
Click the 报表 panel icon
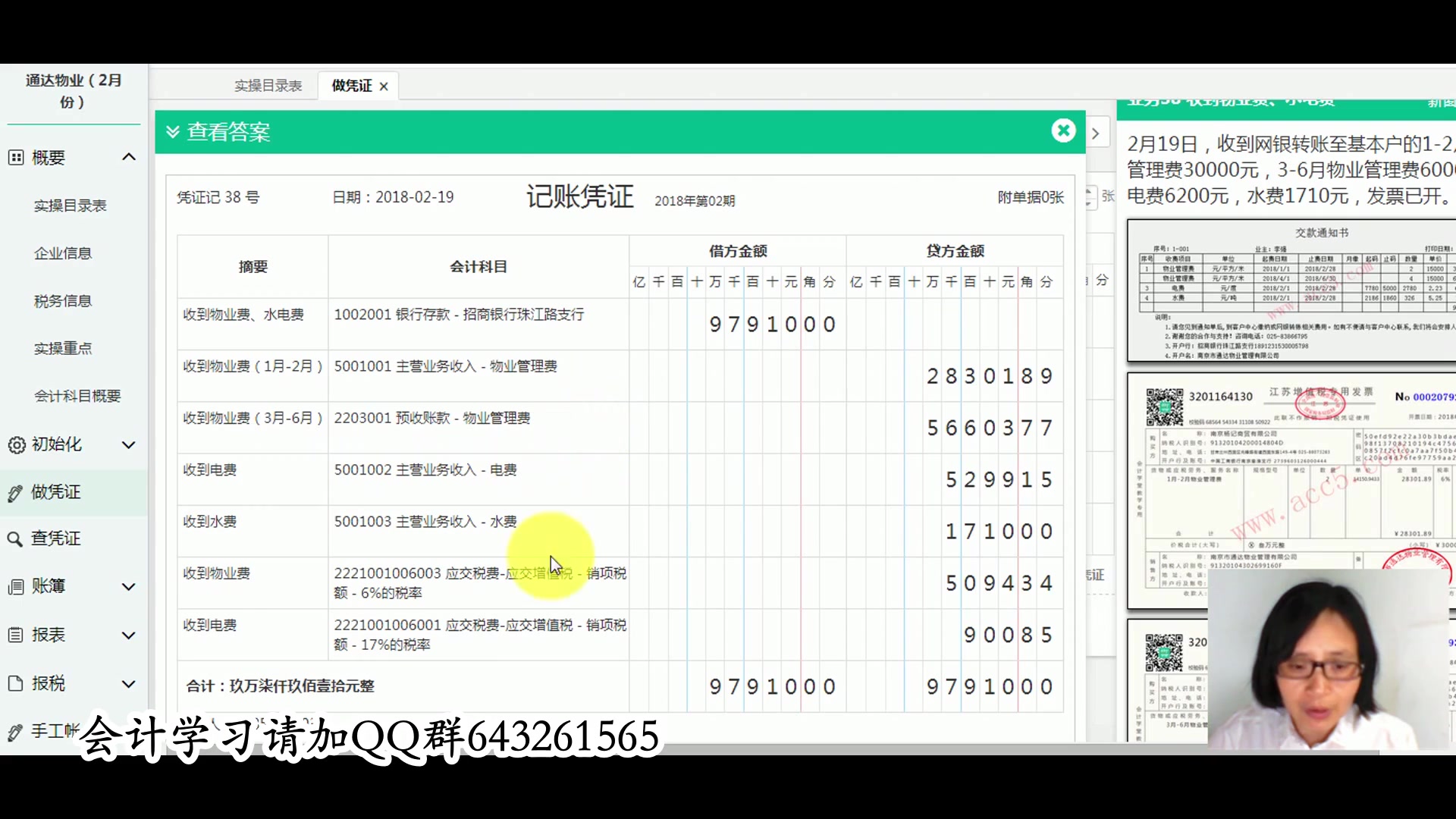tap(17, 635)
